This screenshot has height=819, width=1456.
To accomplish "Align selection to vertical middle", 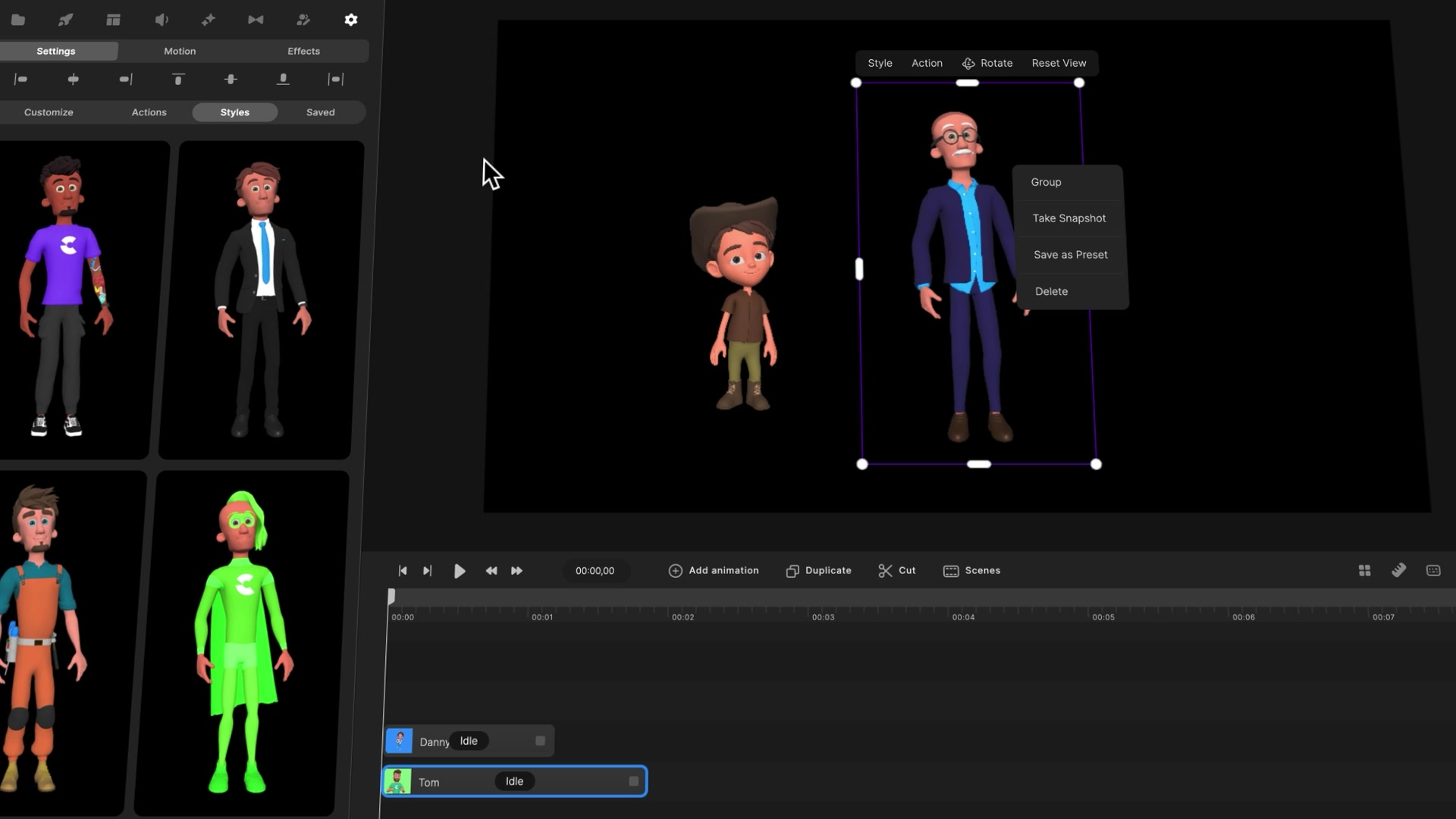I will (x=231, y=79).
